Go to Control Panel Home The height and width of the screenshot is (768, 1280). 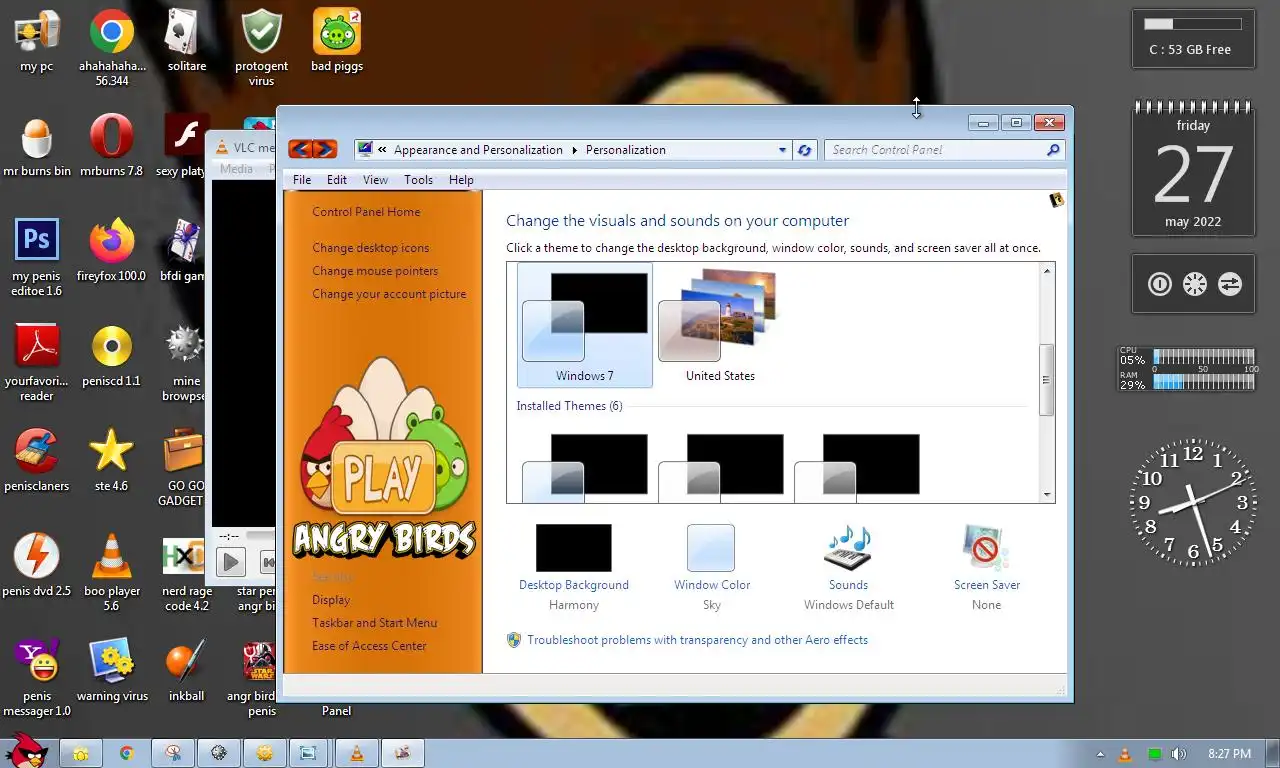pos(366,212)
